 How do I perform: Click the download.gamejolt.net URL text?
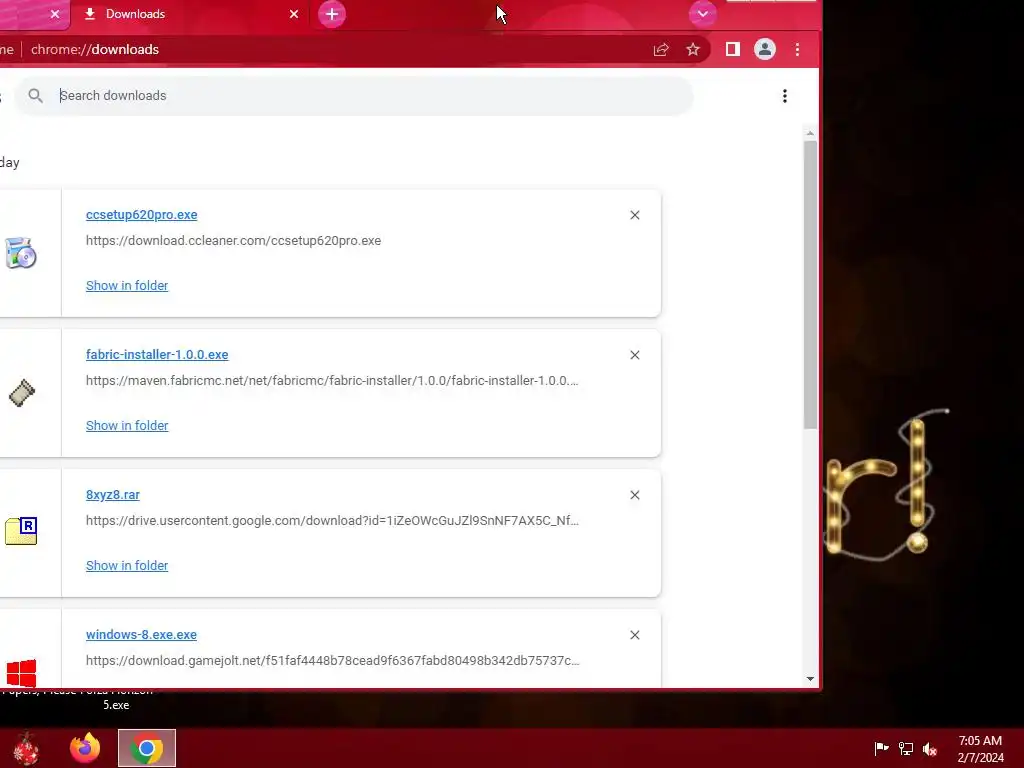point(332,660)
